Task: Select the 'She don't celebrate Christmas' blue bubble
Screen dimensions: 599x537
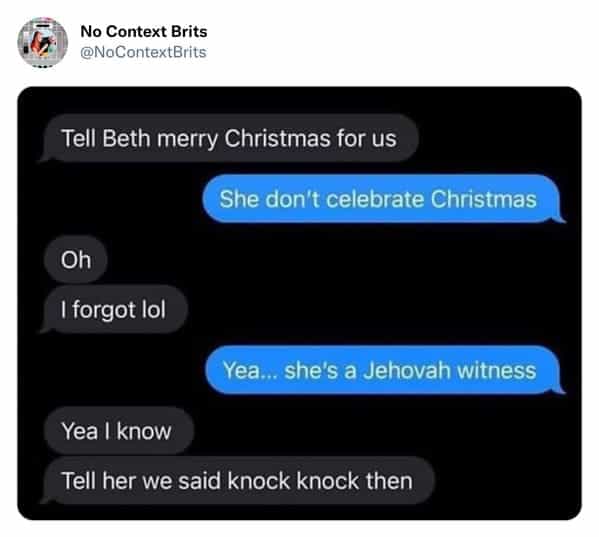Action: [383, 199]
